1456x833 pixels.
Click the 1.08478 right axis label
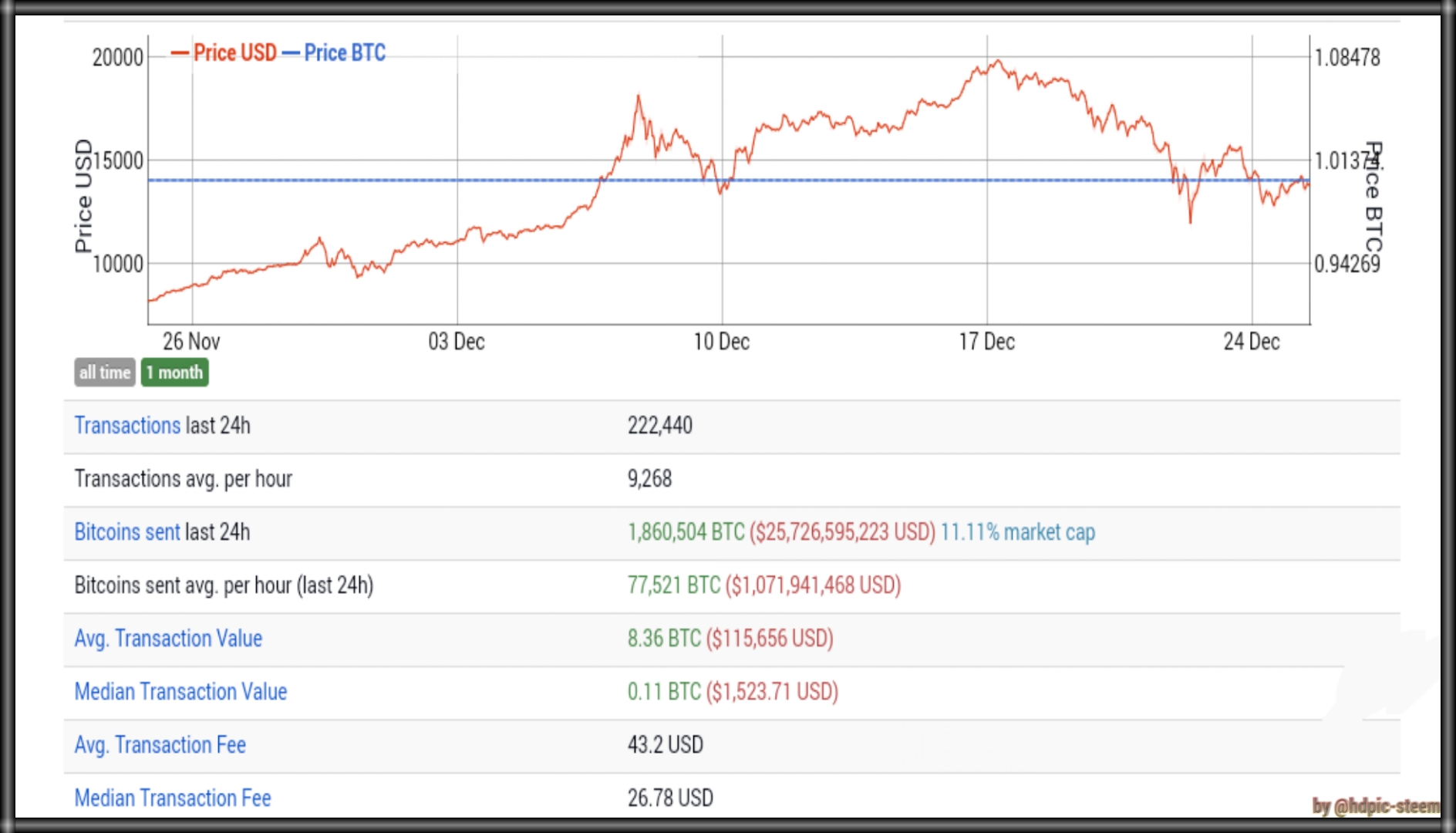click(x=1347, y=58)
